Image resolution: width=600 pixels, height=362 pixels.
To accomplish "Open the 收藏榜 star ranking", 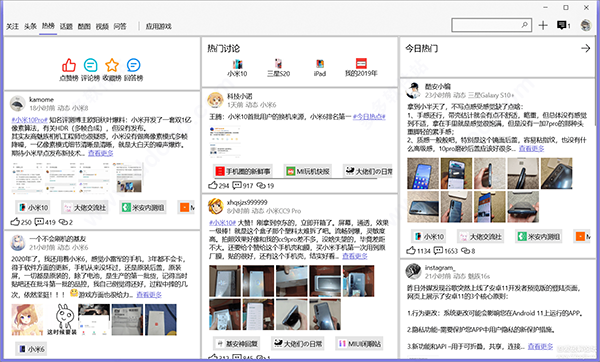I will pyautogui.click(x=112, y=70).
